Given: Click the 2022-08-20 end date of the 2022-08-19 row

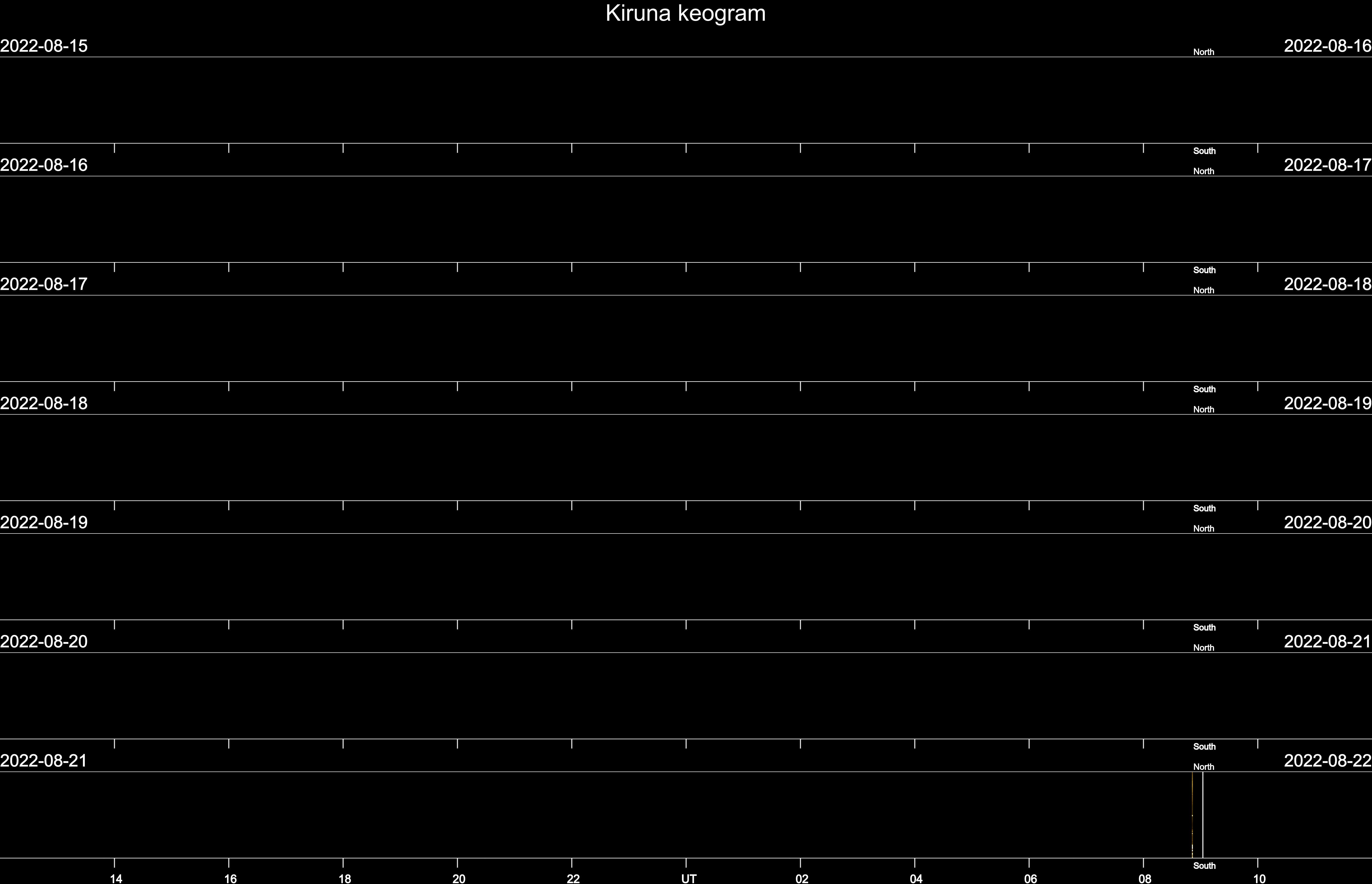Looking at the screenshot, I should [1328, 522].
